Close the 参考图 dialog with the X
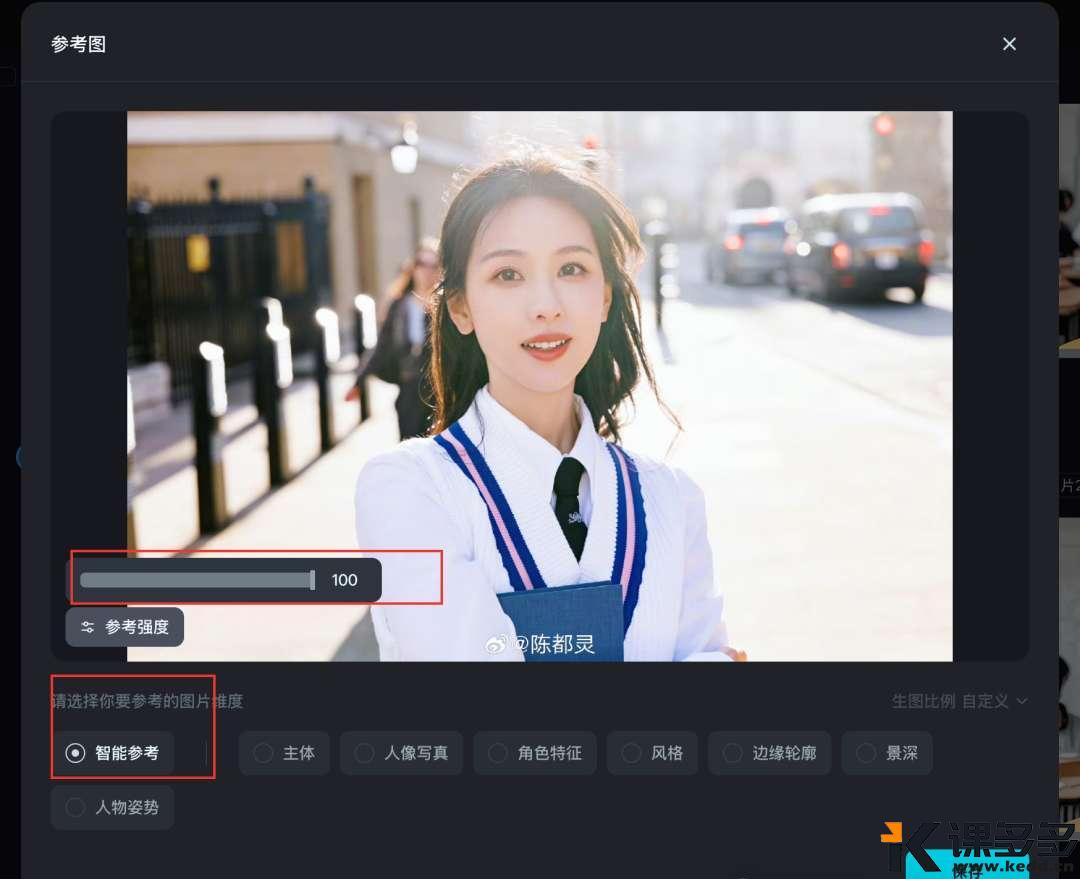 (1009, 44)
